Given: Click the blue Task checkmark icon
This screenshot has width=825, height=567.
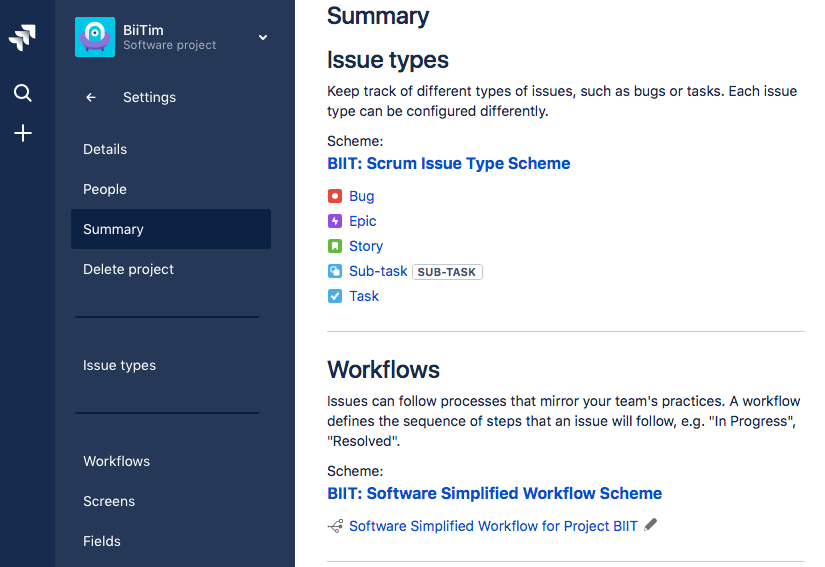Looking at the screenshot, I should tap(335, 296).
